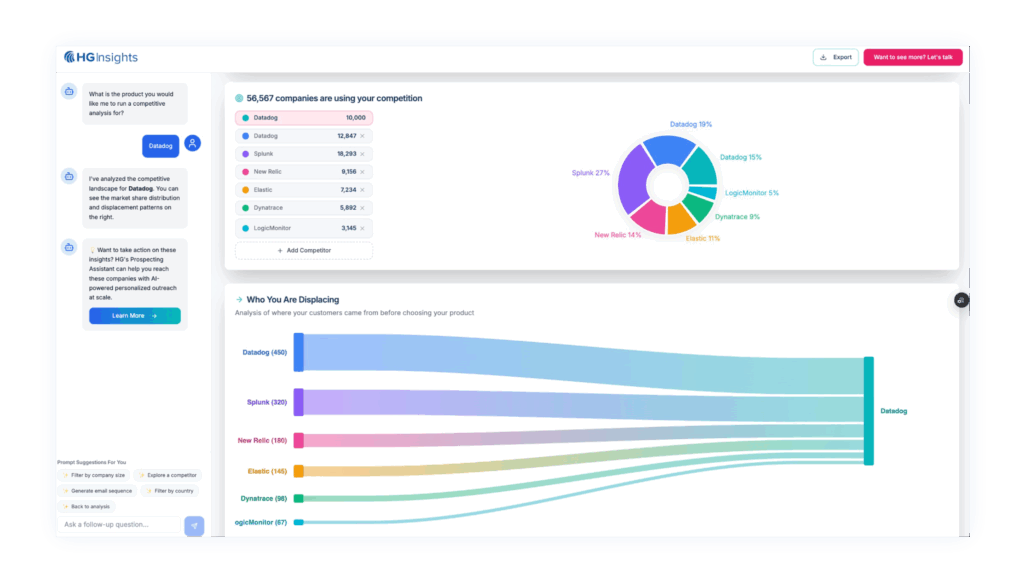Screen dimensions: 1024x588
Task: Click the Export button
Action: tap(835, 57)
